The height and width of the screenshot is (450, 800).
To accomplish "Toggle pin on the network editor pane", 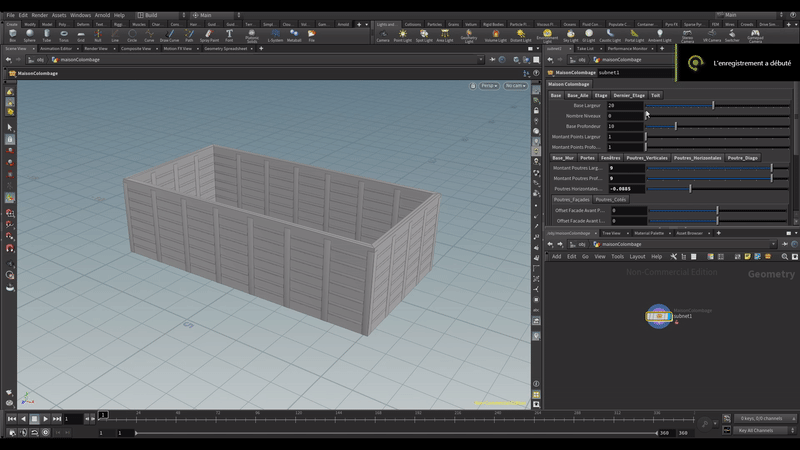I will (785, 244).
